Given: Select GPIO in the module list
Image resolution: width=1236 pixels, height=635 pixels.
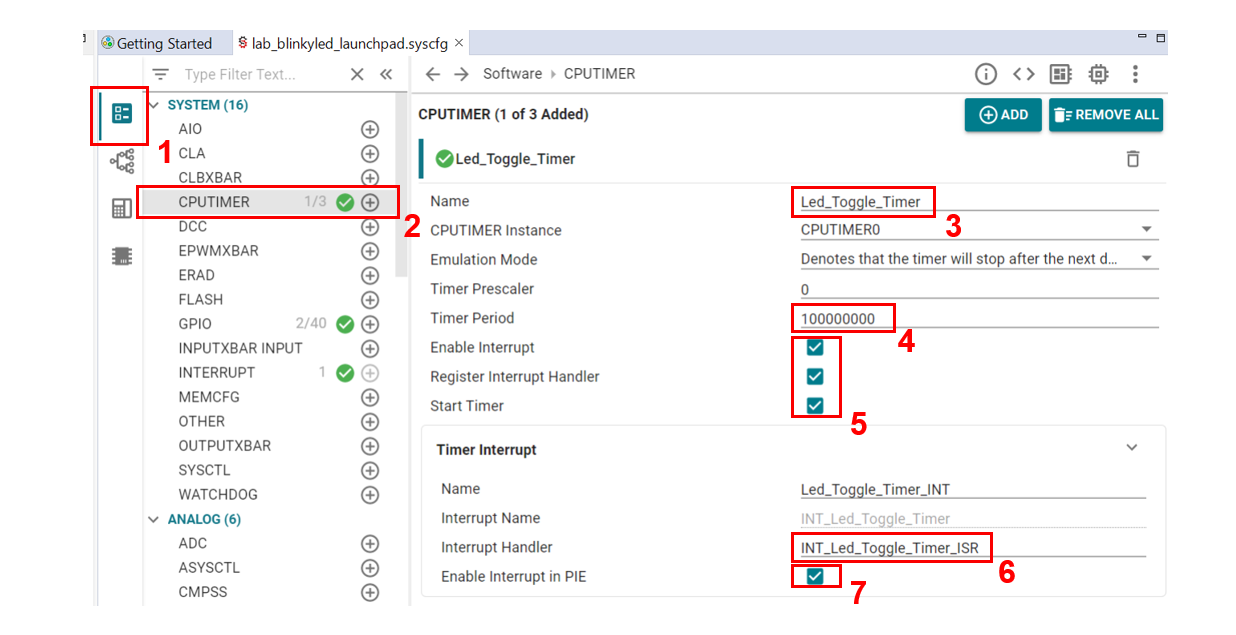Looking at the screenshot, I should (195, 324).
